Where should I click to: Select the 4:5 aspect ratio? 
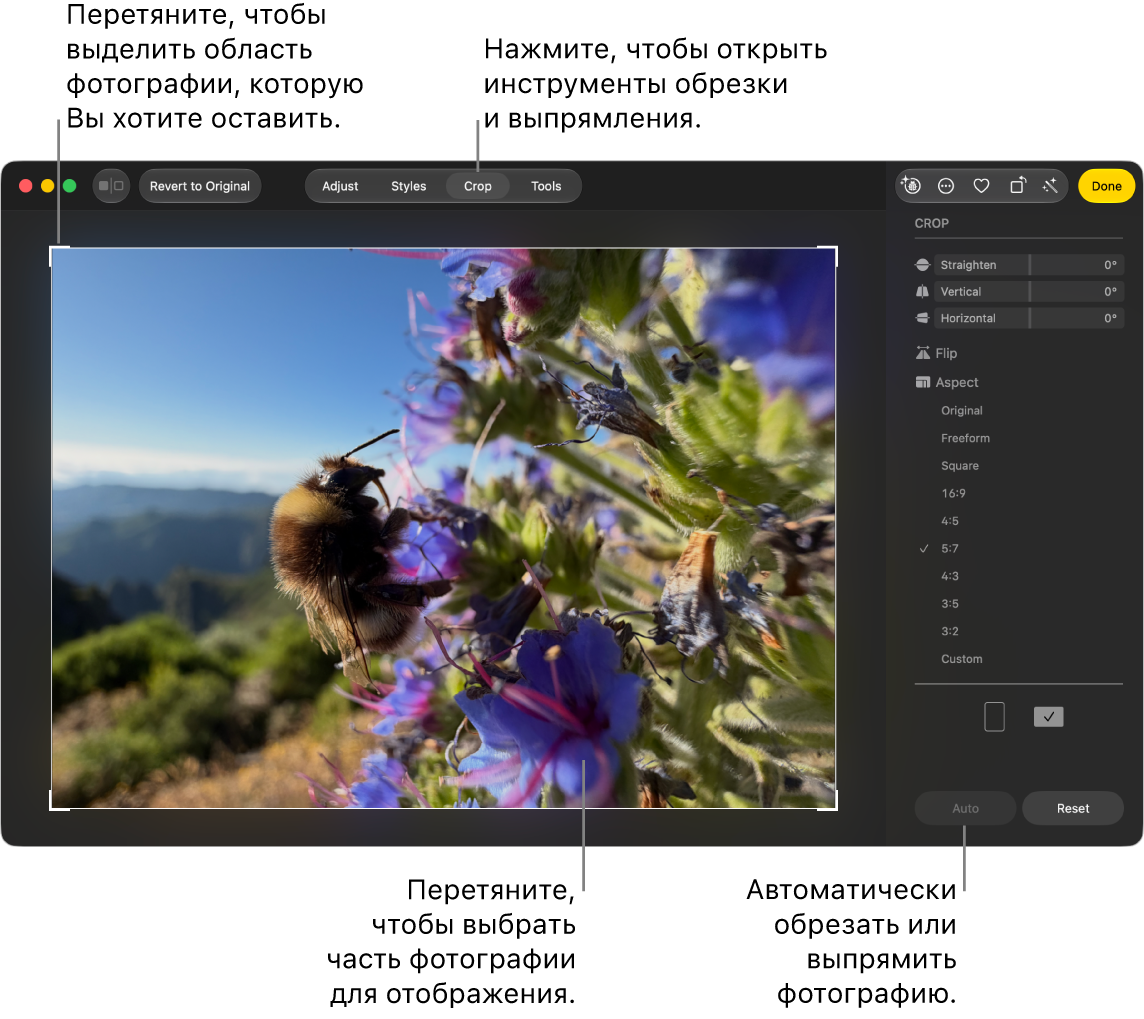(x=949, y=522)
